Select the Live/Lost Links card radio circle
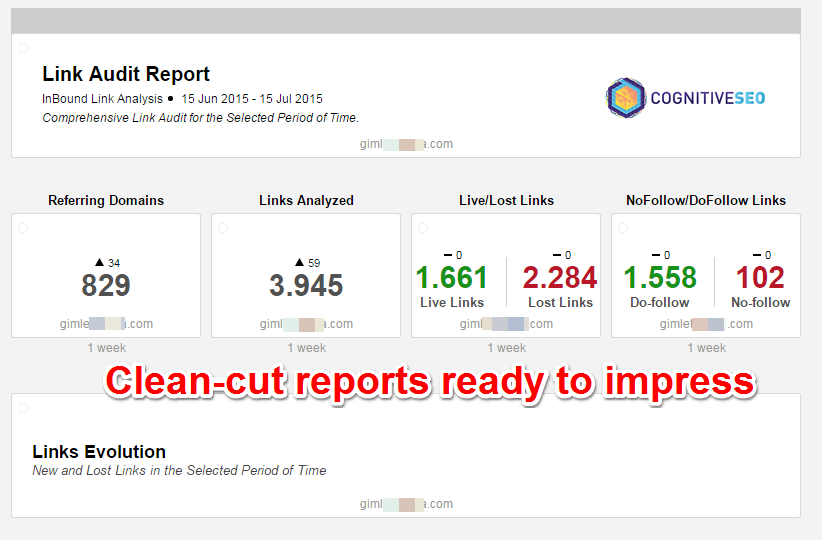Viewport: 822px width, 540px height. point(423,228)
